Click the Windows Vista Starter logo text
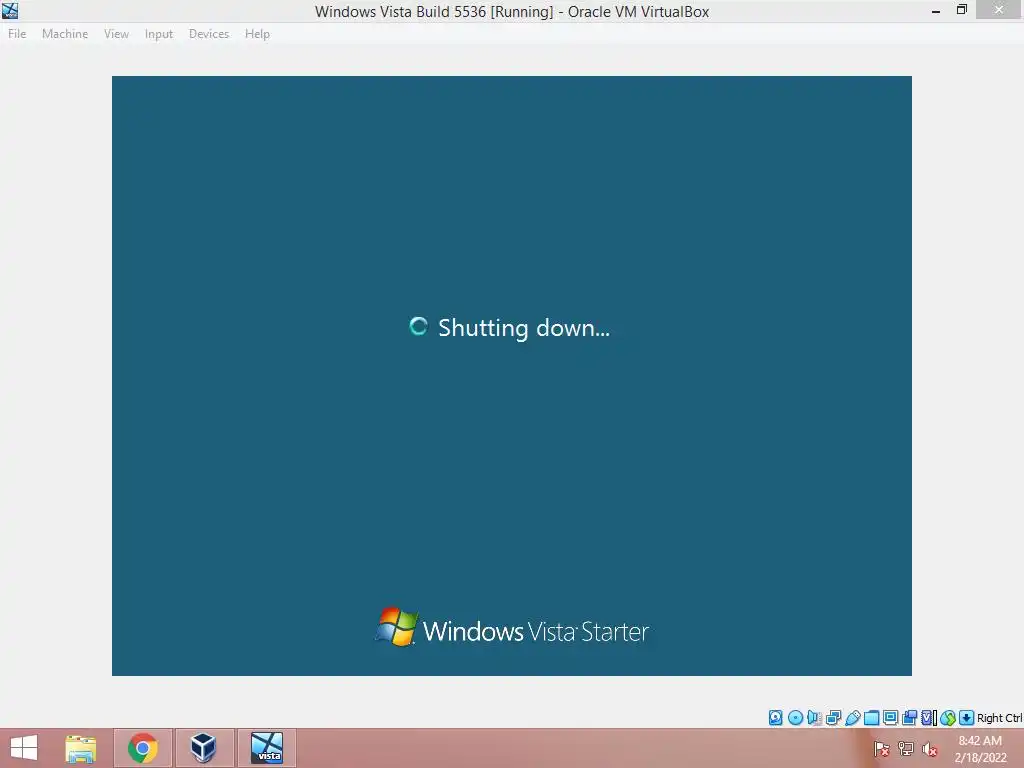This screenshot has width=1024, height=768. click(x=536, y=632)
